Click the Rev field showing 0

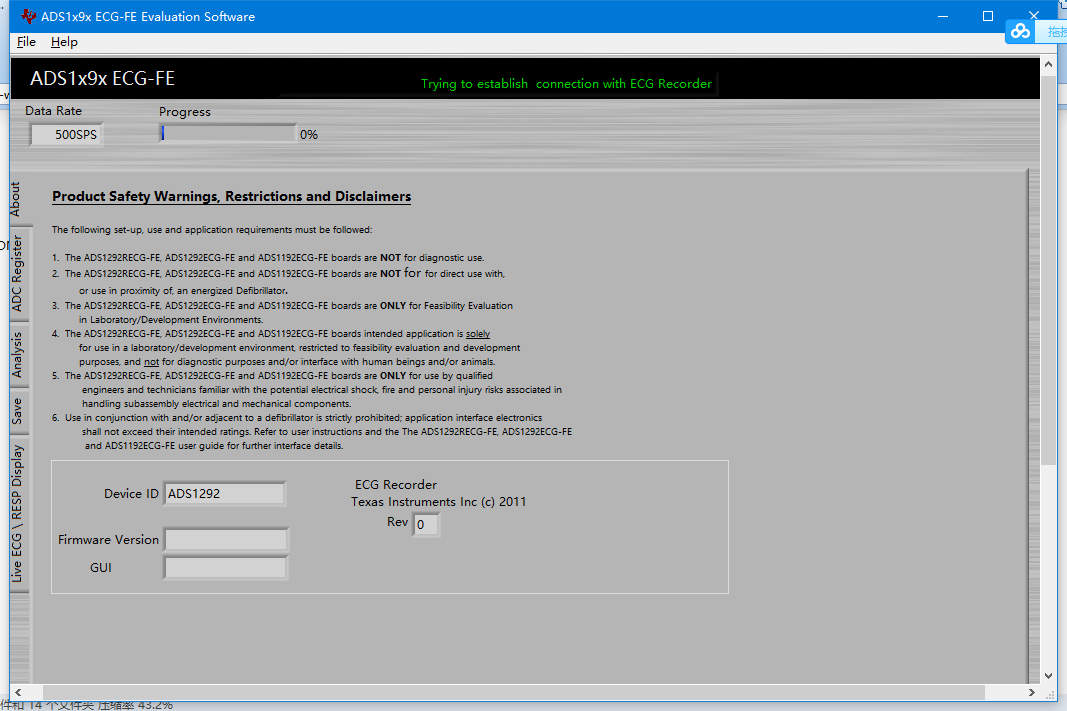(x=426, y=525)
